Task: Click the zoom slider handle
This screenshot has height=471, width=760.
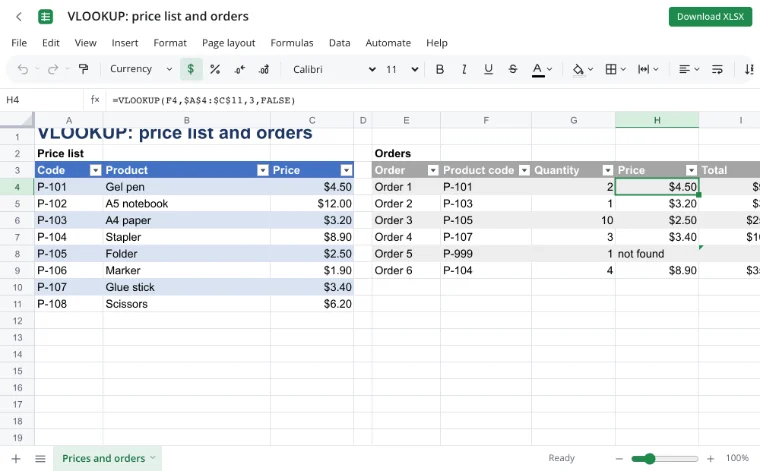Action: coord(649,458)
